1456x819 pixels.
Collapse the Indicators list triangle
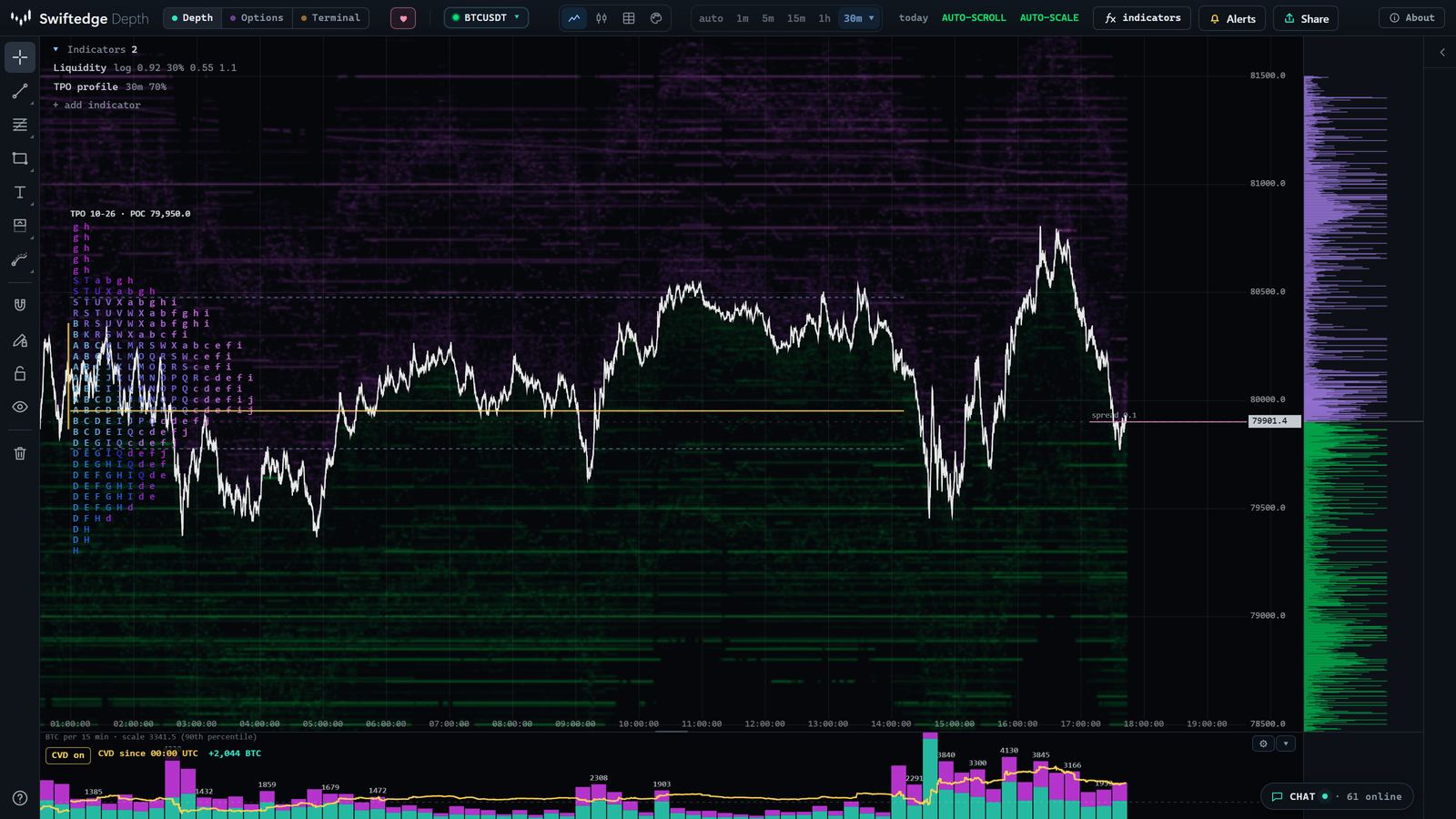56,49
